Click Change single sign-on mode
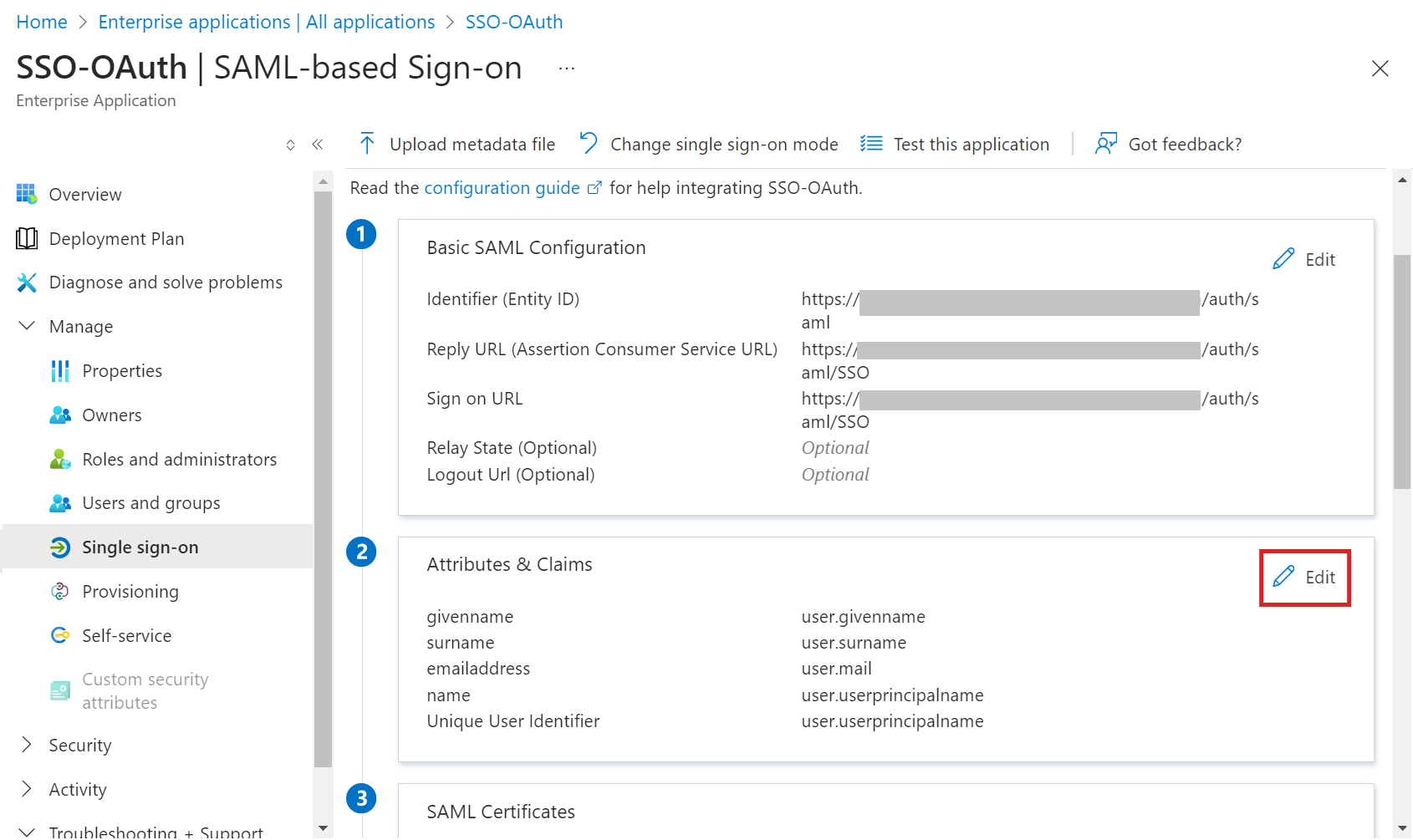Screen dimensions: 1413x840 tap(709, 145)
